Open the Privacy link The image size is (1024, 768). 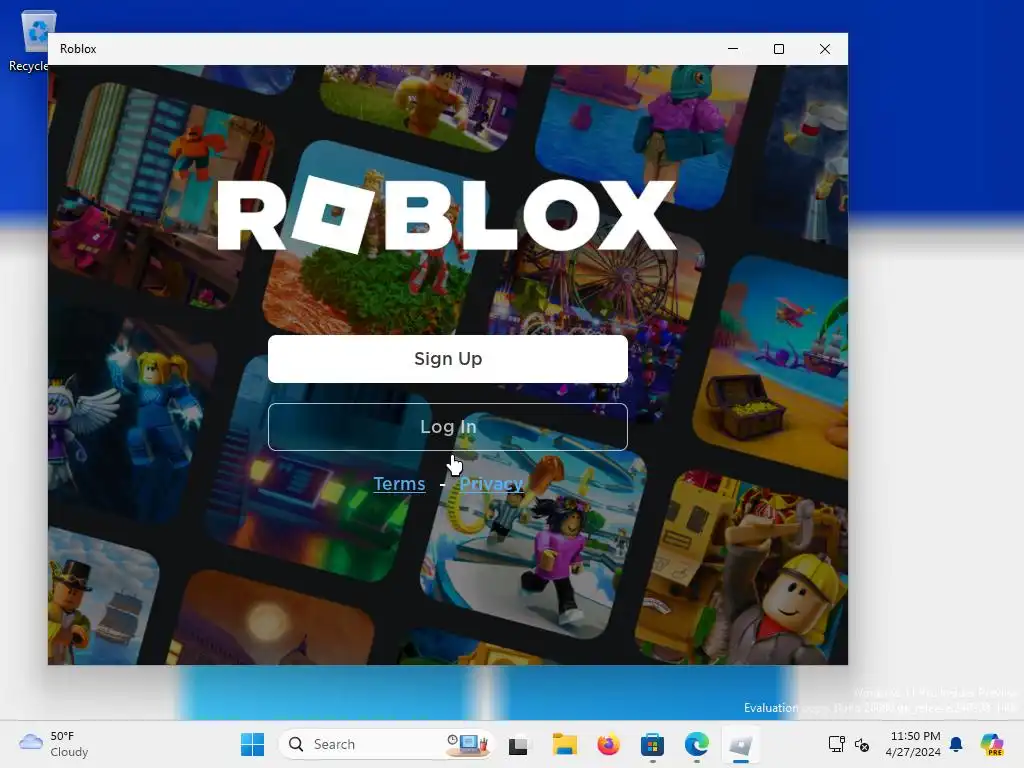tap(491, 484)
